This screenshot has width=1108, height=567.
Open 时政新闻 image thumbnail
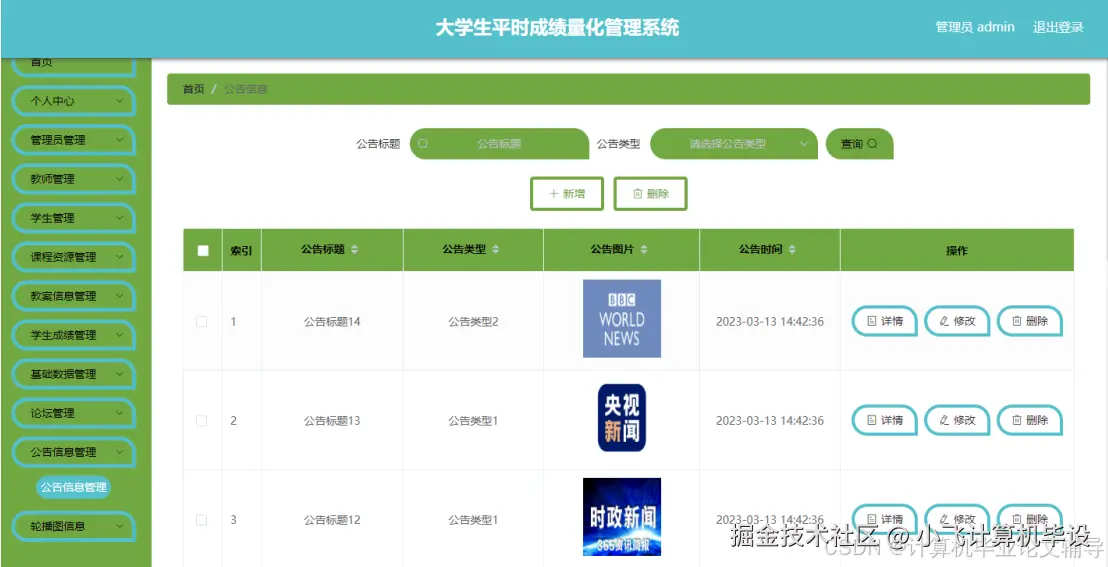(622, 517)
